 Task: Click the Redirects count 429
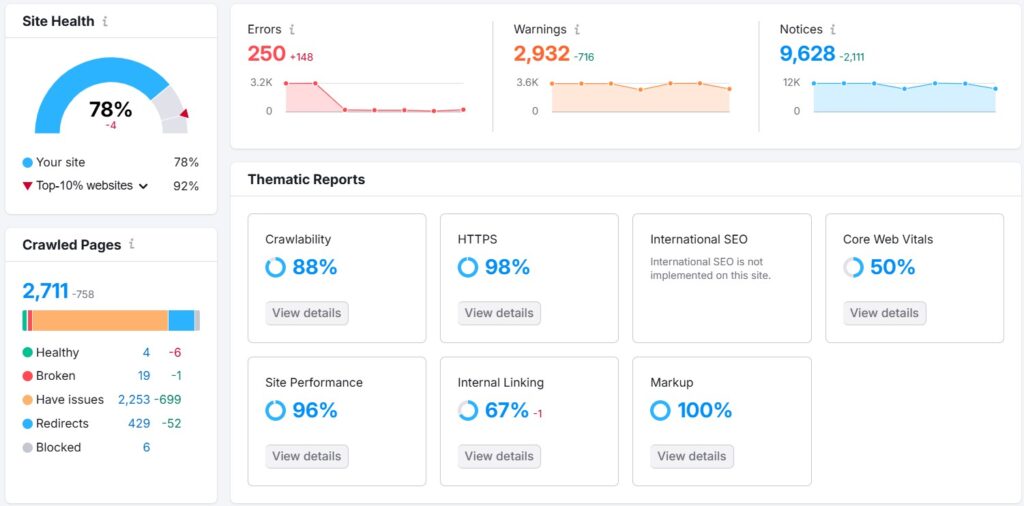[x=139, y=424]
